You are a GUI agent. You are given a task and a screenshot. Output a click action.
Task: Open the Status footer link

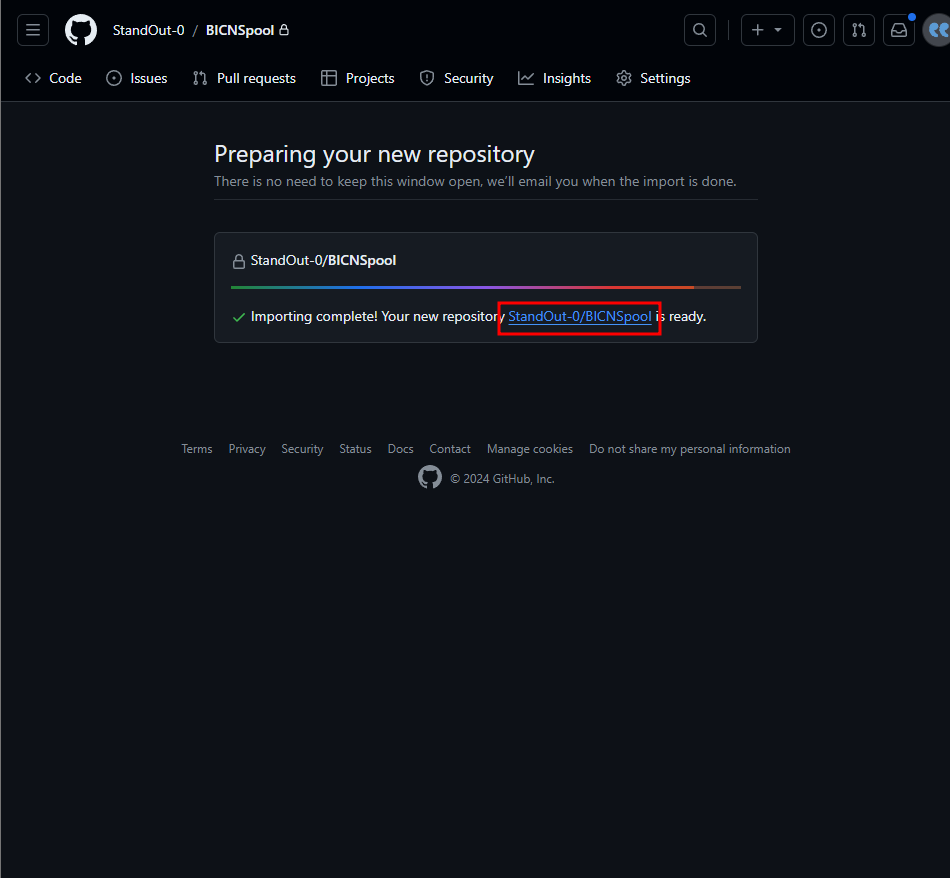[x=355, y=449]
